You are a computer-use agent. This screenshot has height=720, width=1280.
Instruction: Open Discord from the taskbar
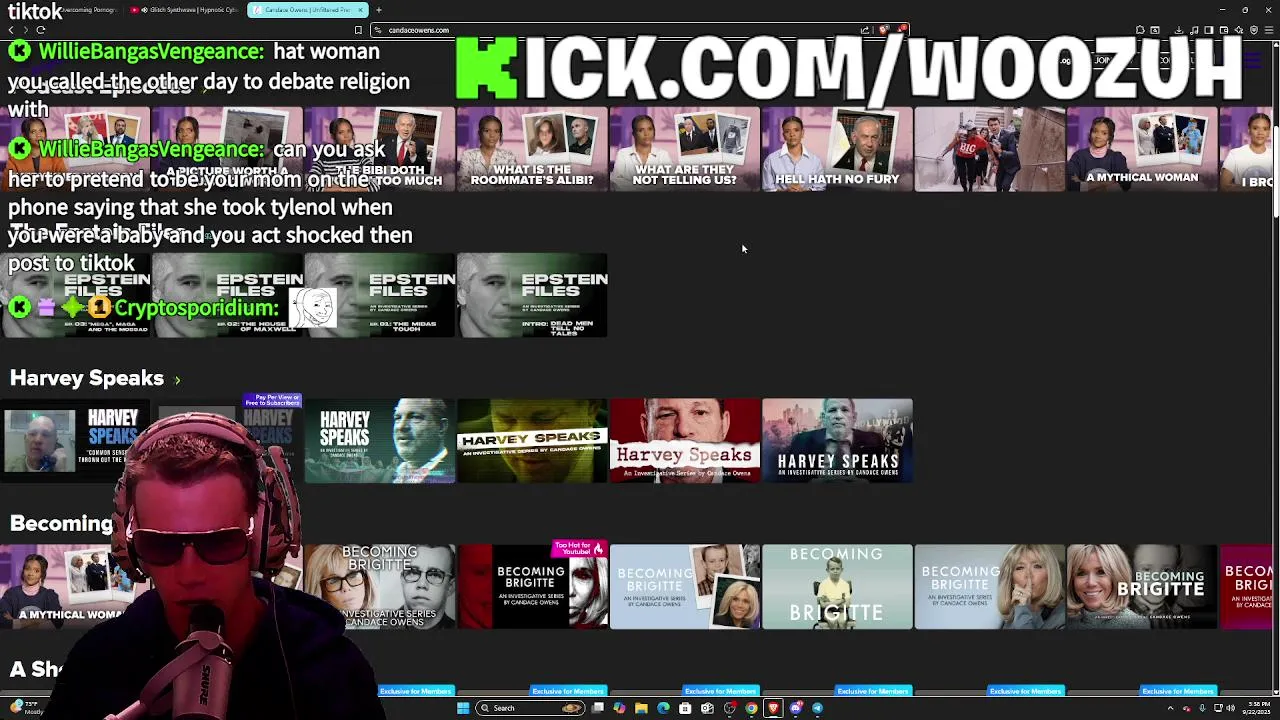[x=796, y=708]
